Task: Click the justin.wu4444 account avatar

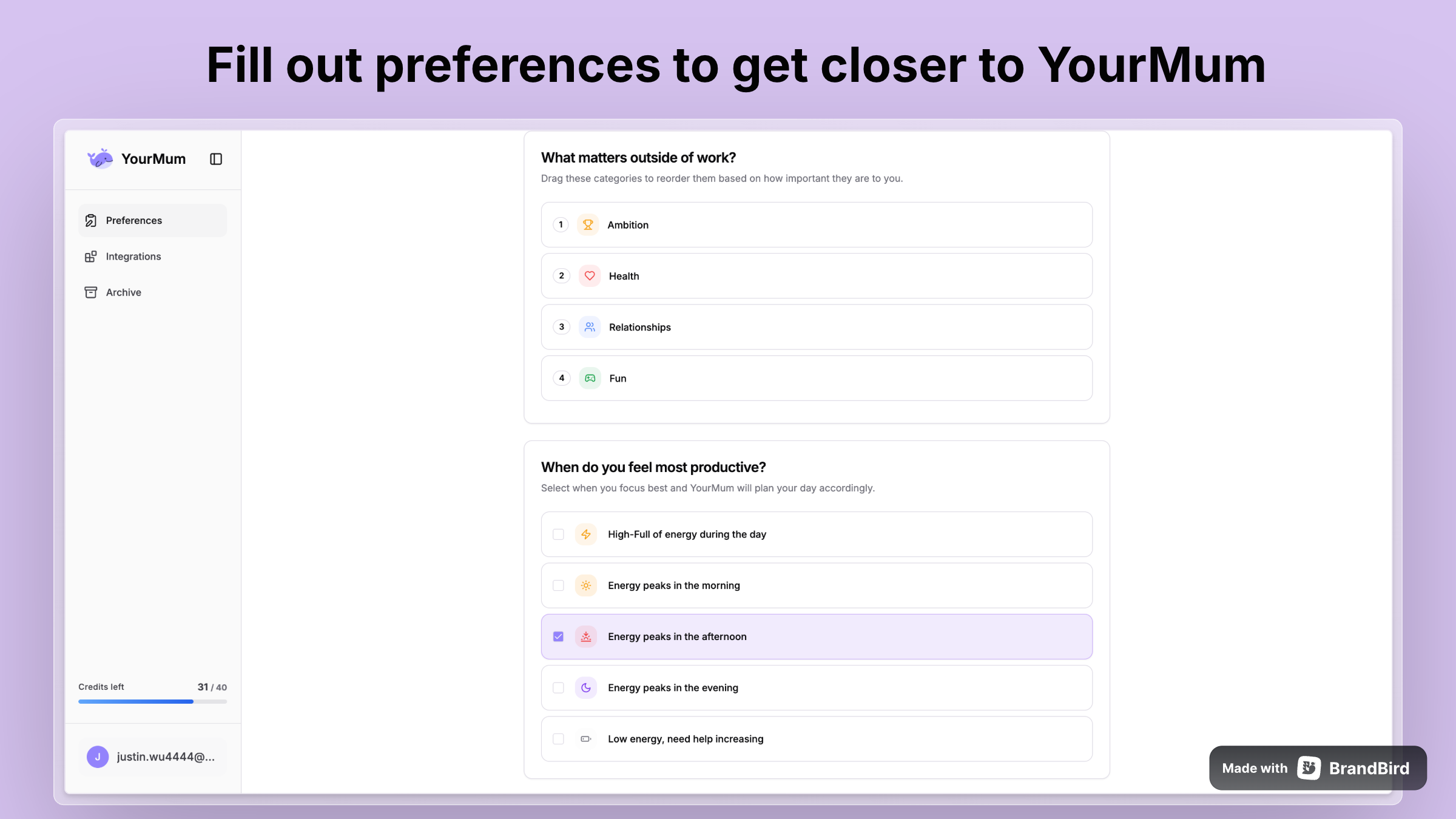Action: tap(97, 757)
